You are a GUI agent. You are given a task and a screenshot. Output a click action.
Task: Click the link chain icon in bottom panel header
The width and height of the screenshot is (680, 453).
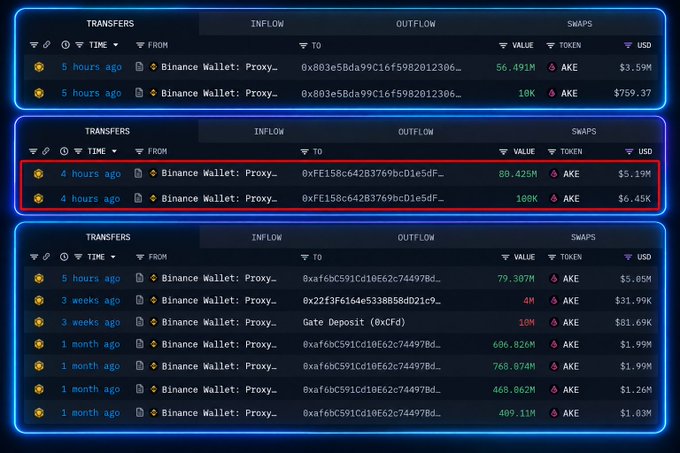click(x=46, y=257)
